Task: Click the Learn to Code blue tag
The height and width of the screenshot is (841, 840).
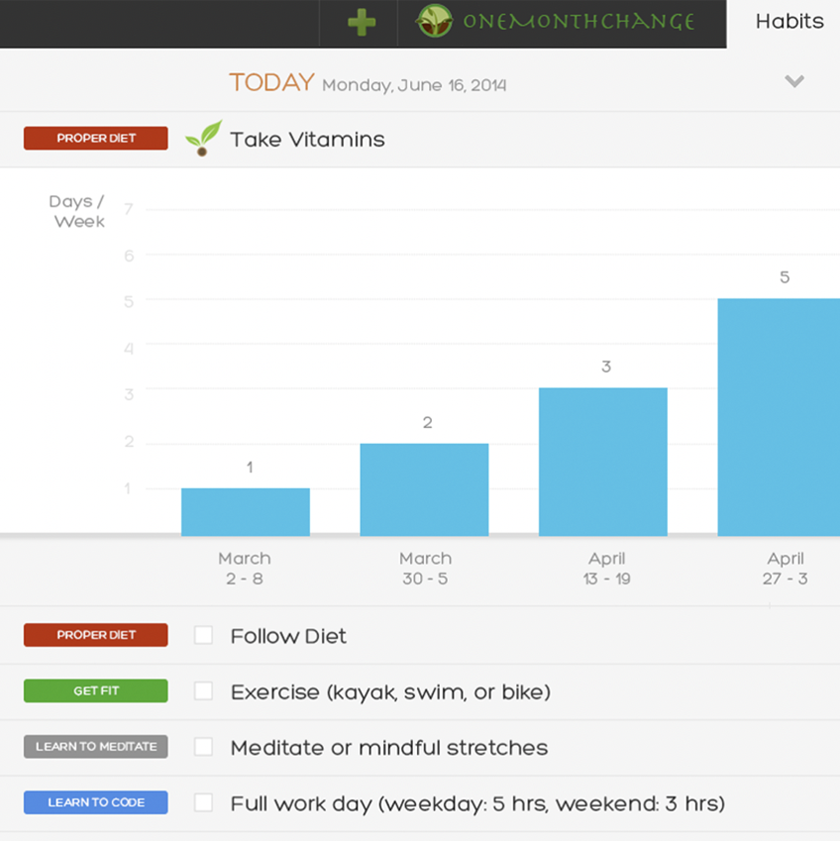Action: pos(96,802)
